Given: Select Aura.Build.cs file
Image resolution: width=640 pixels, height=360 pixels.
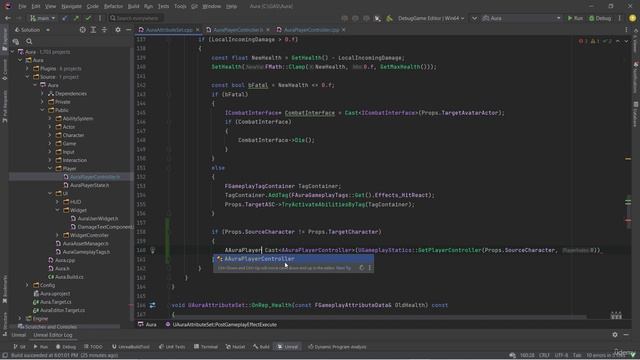Looking at the screenshot, I should pos(69,277).
